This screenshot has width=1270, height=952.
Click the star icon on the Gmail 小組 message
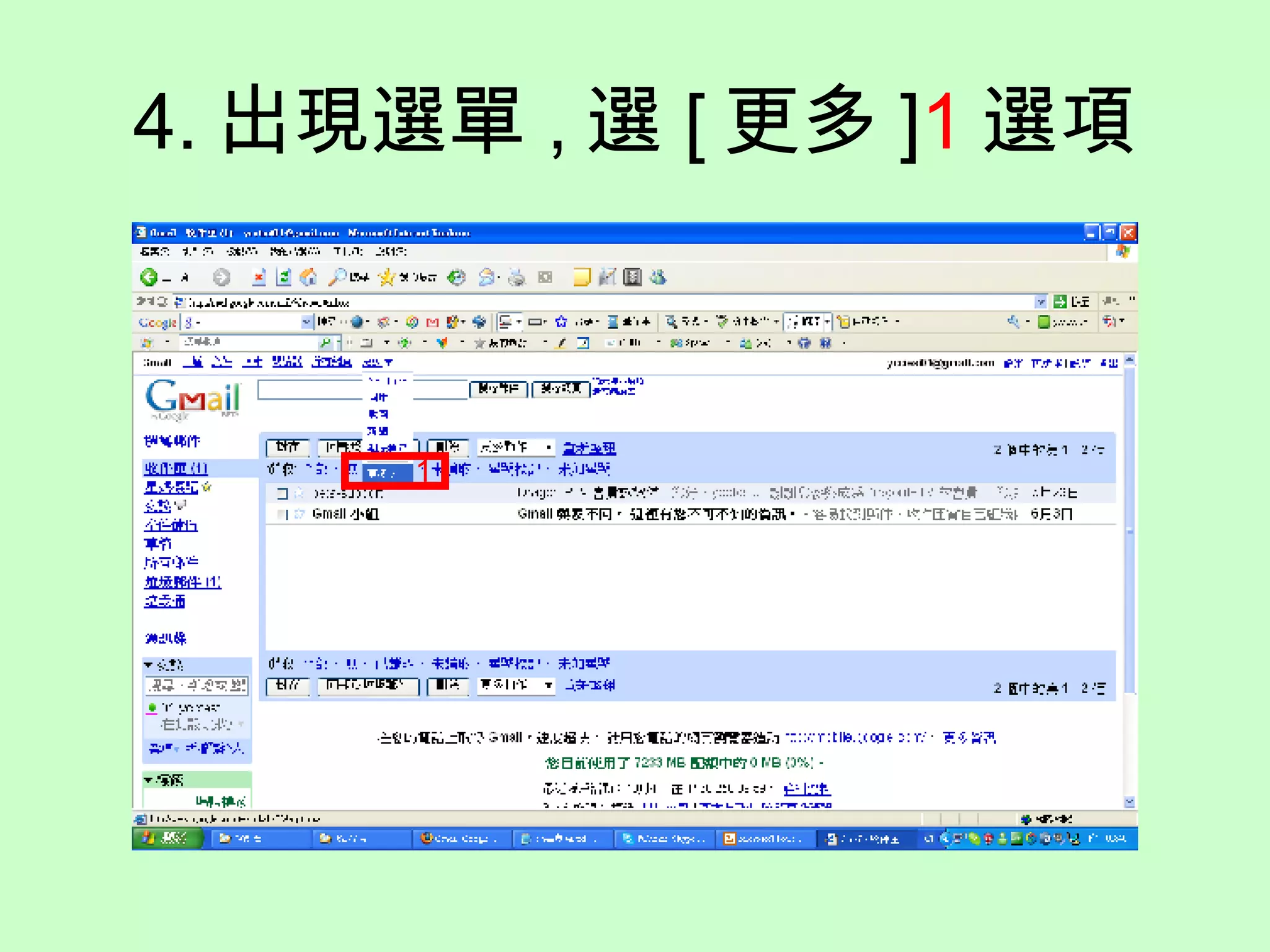pos(300,514)
